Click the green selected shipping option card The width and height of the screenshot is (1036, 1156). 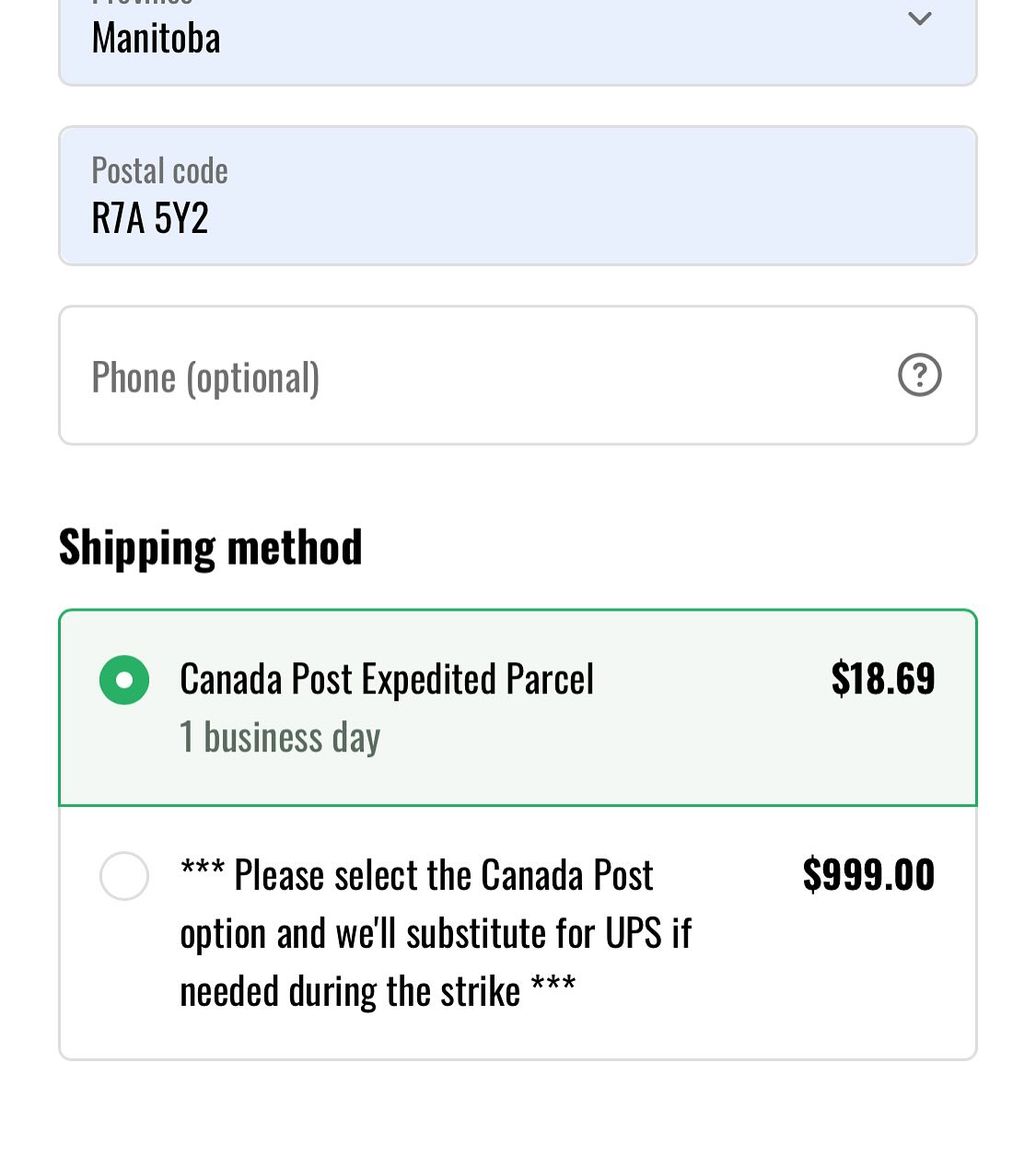click(518, 707)
